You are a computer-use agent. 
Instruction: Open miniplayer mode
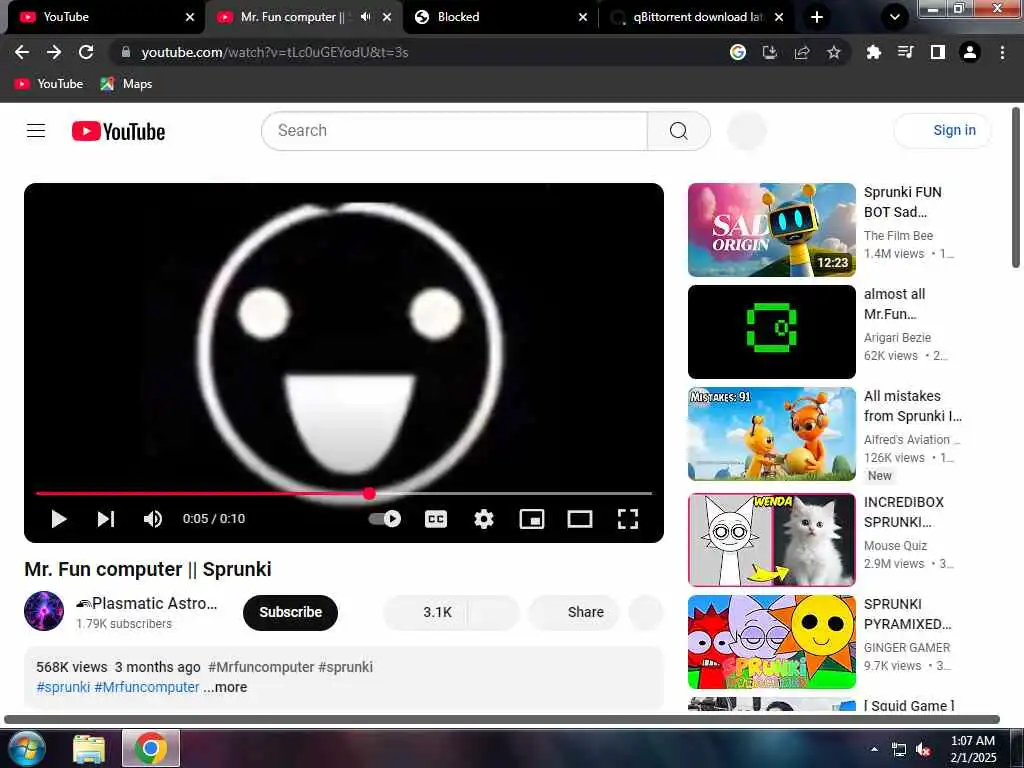point(532,519)
